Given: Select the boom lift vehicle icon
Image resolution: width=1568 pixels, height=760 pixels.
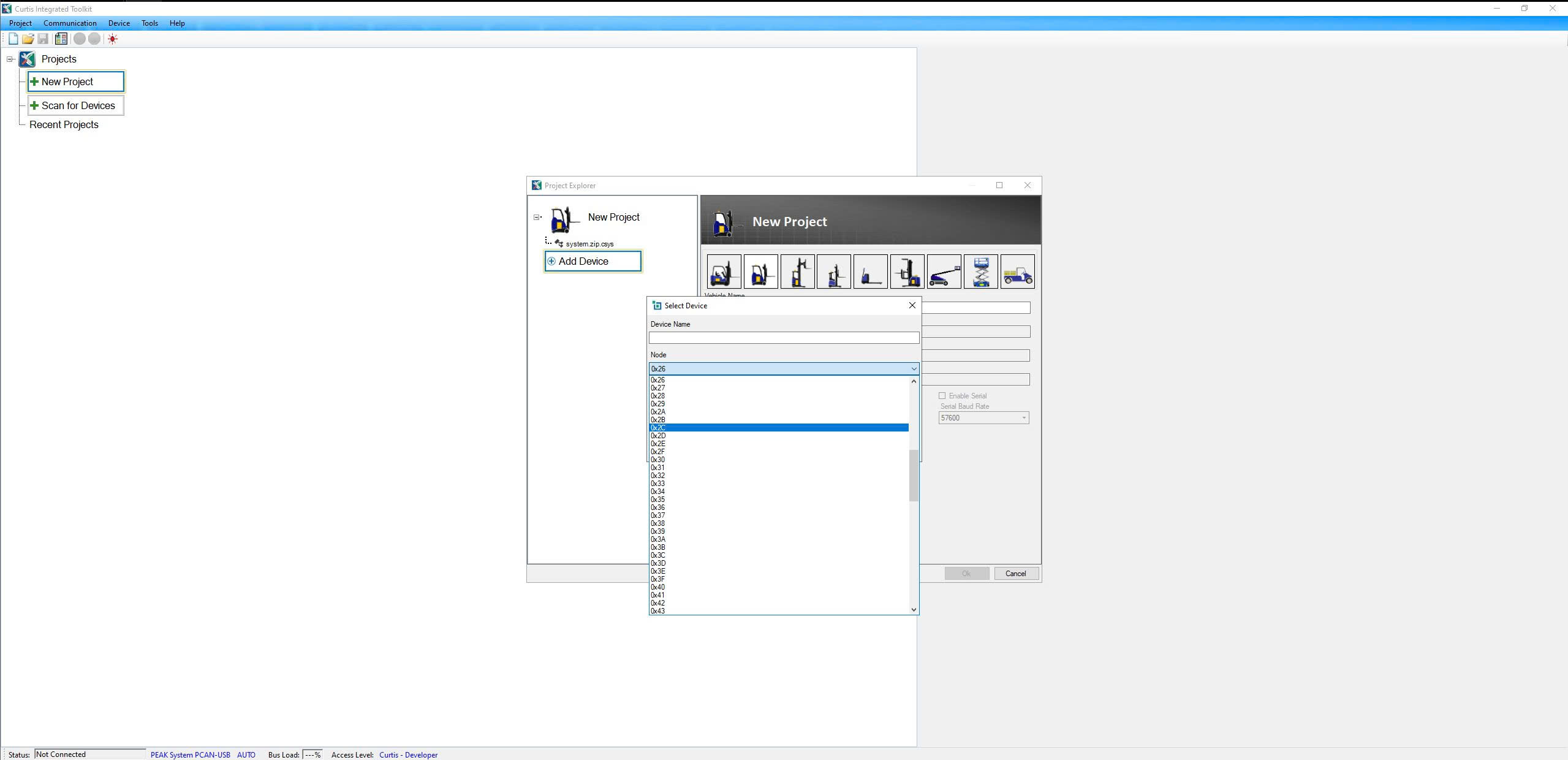Looking at the screenshot, I should (x=944, y=272).
